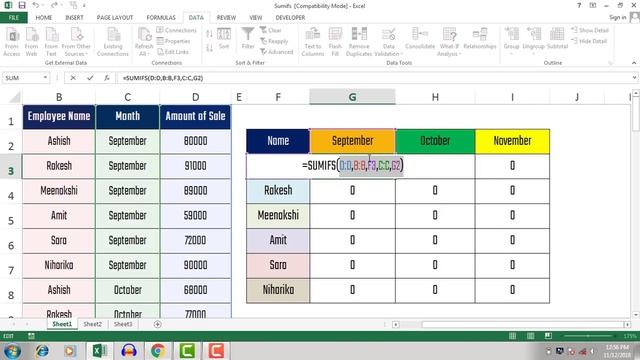Switch to Page Layout view icon
This screenshot has height=360, width=640.
(530, 336)
